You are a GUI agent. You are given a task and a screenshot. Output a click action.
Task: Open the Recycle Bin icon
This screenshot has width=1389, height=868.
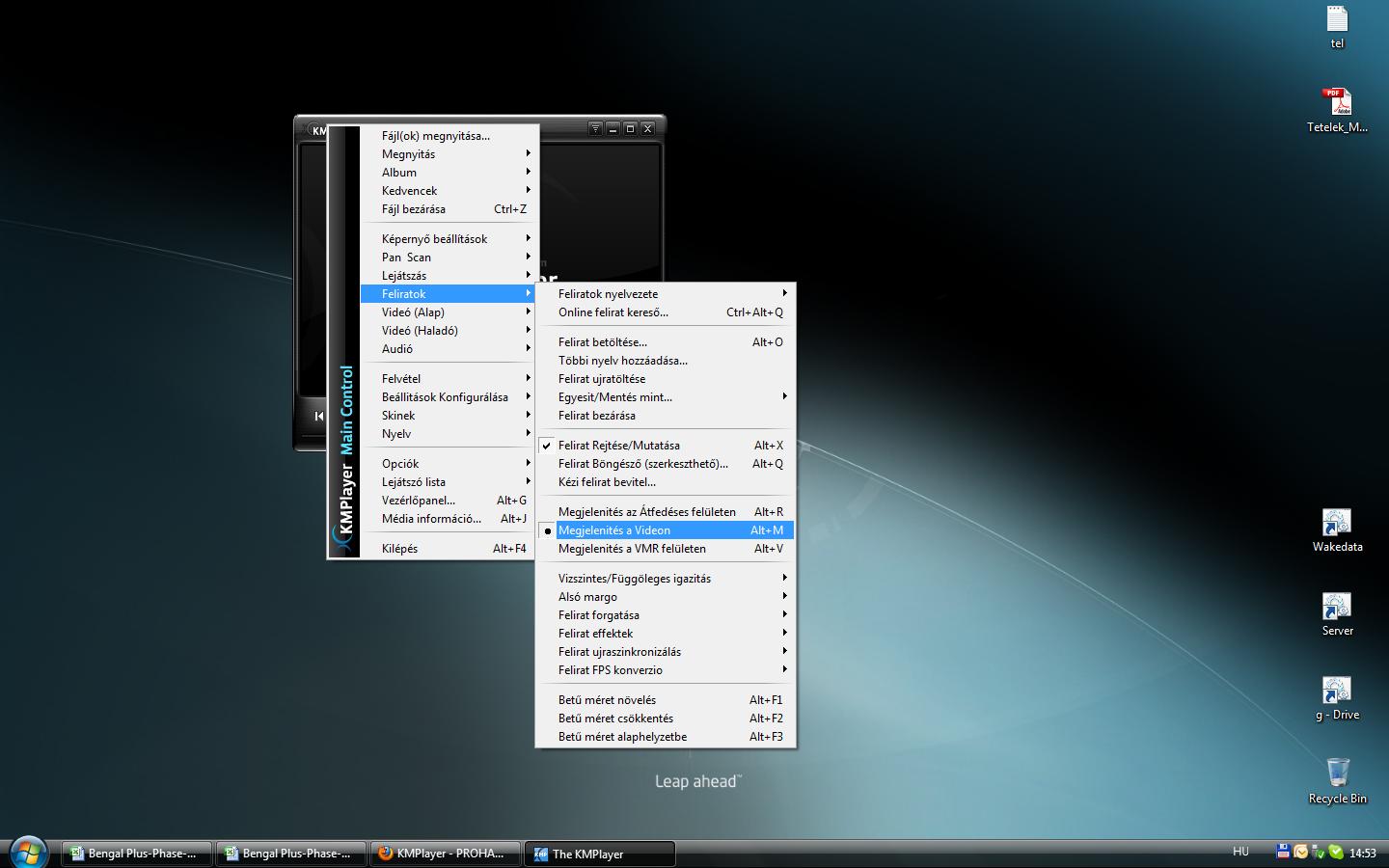1337,781
